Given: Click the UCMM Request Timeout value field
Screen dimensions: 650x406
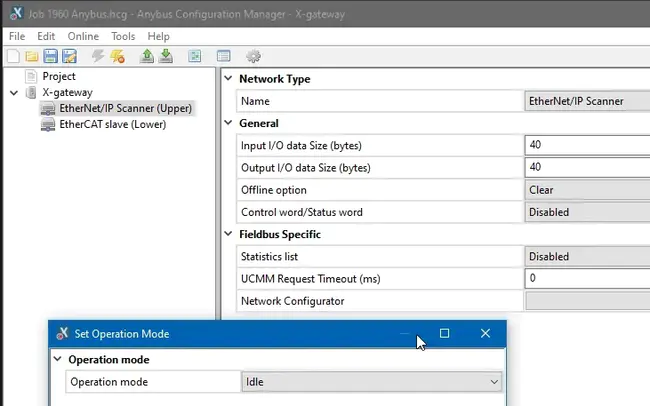Looking at the screenshot, I should [586, 278].
